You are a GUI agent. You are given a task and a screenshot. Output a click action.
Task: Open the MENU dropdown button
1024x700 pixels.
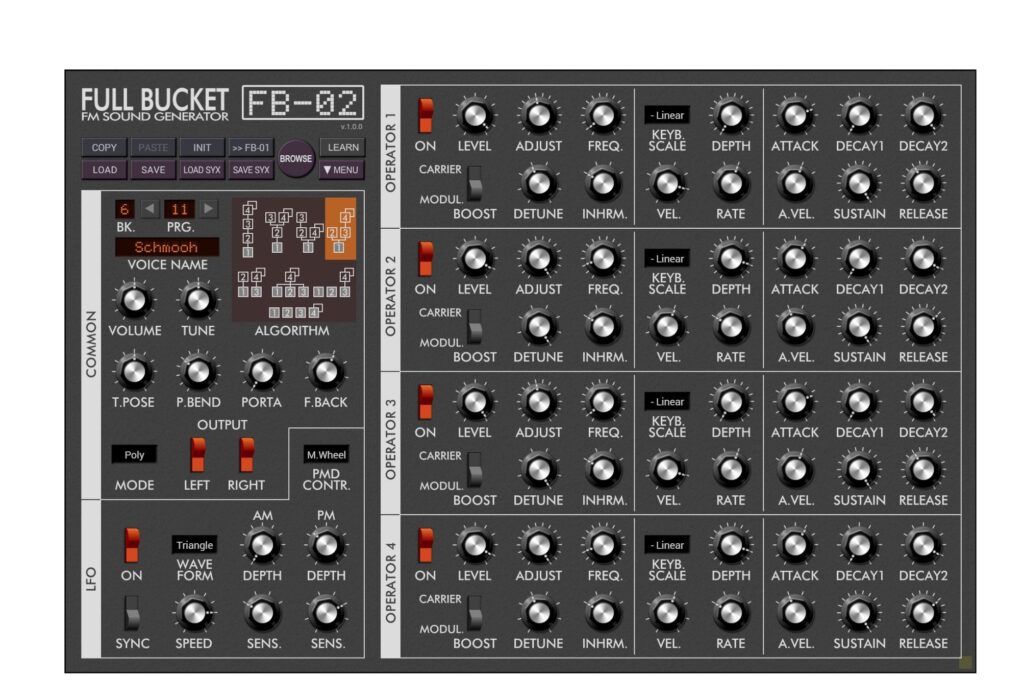click(x=341, y=170)
